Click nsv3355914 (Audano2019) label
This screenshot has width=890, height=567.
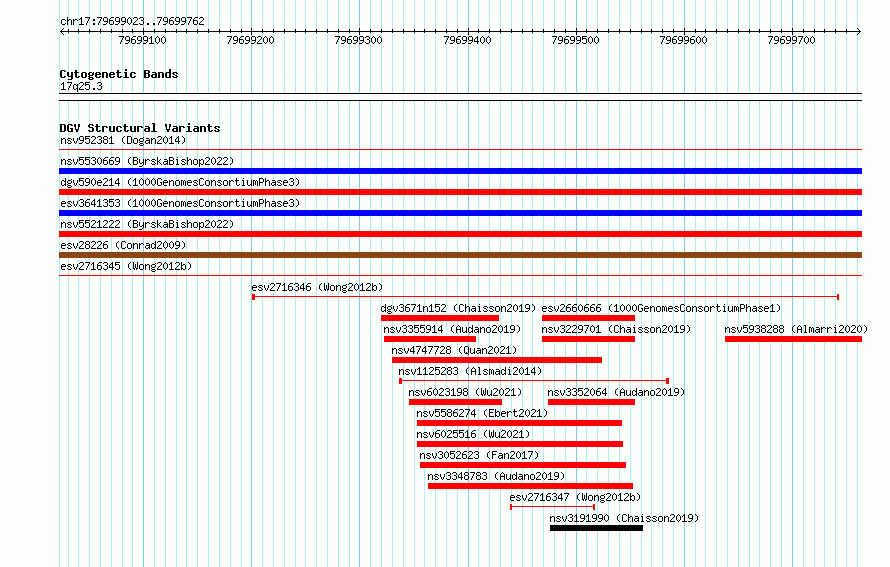(x=452, y=329)
